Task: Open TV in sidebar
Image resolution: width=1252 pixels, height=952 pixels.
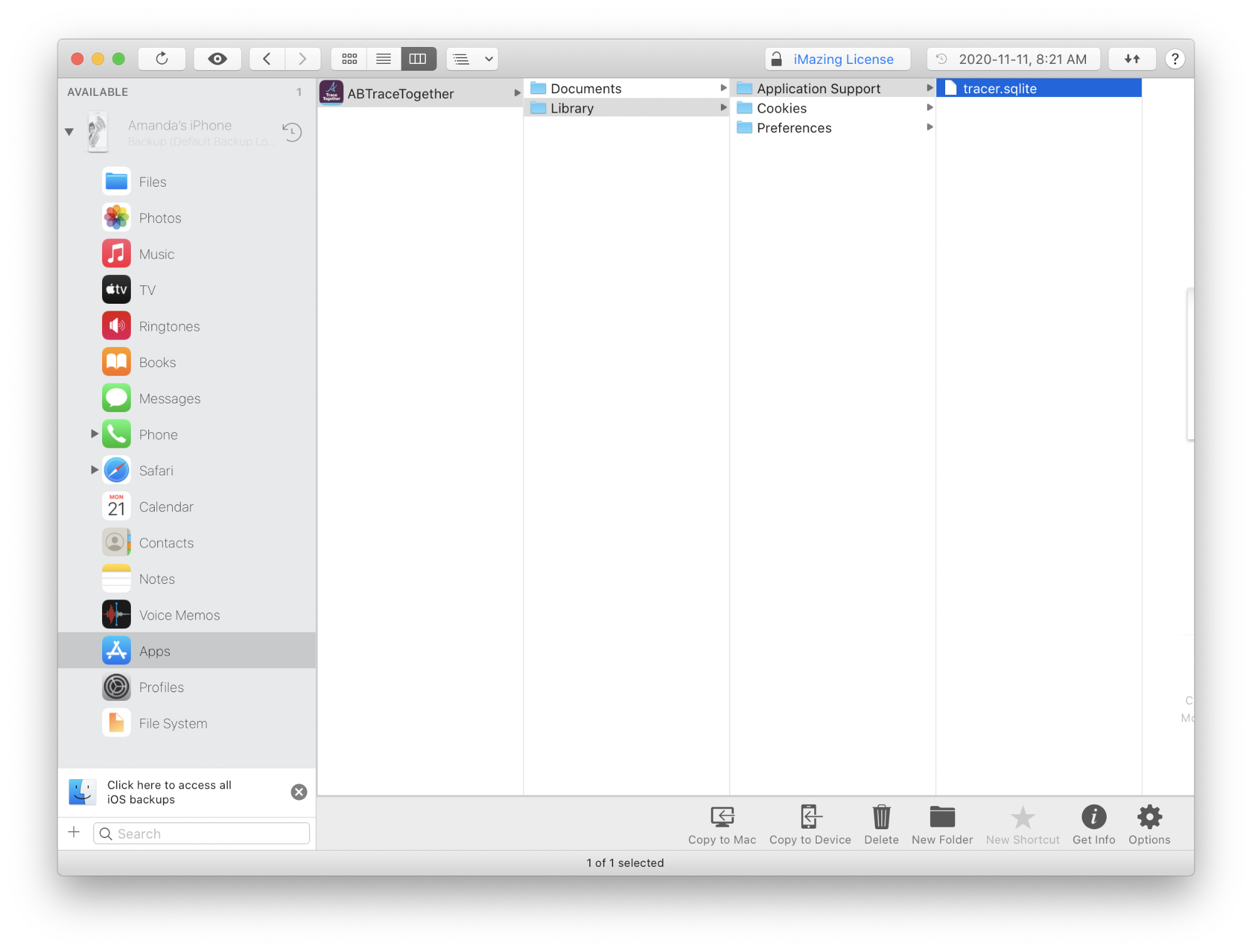Action: tap(187, 290)
